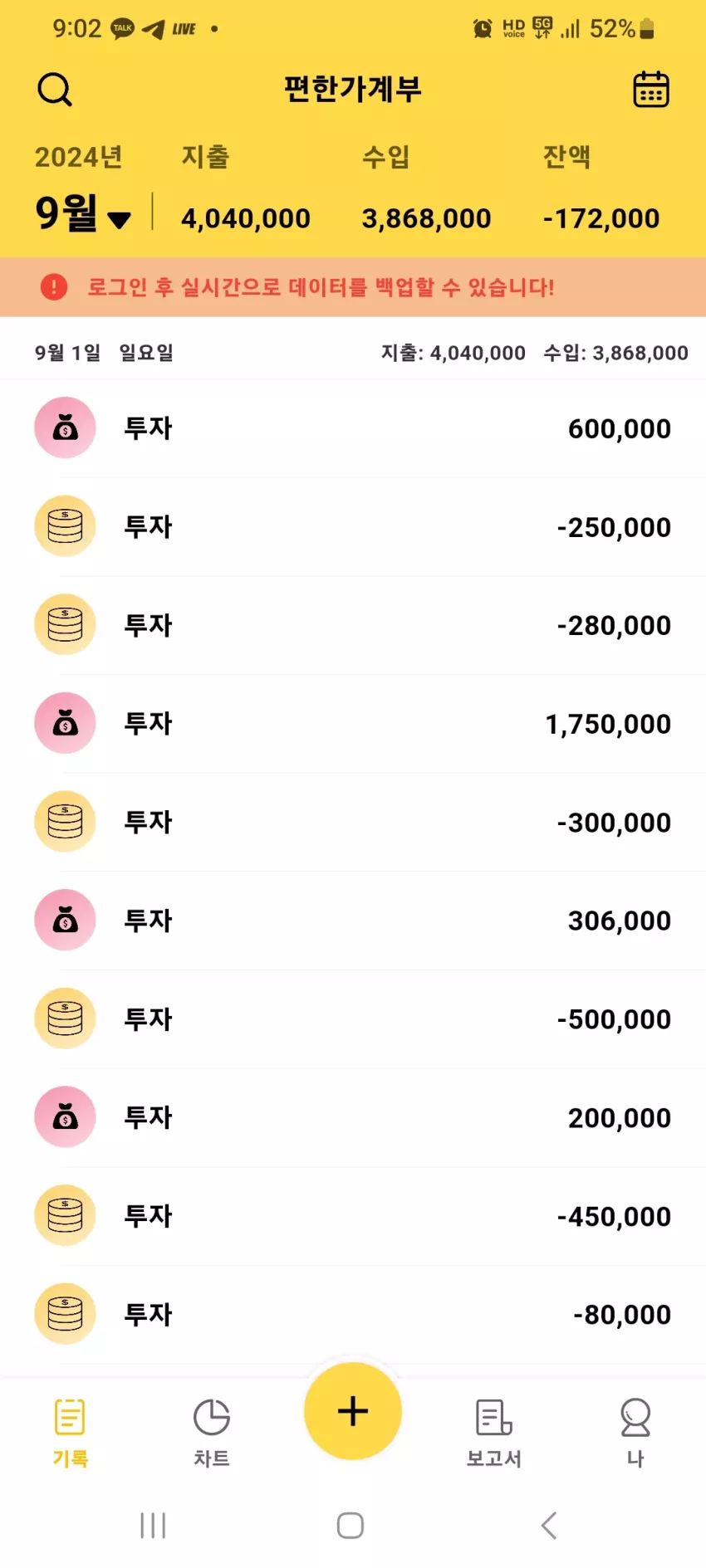Expand the 9월 month dropdown arrow

tap(120, 220)
